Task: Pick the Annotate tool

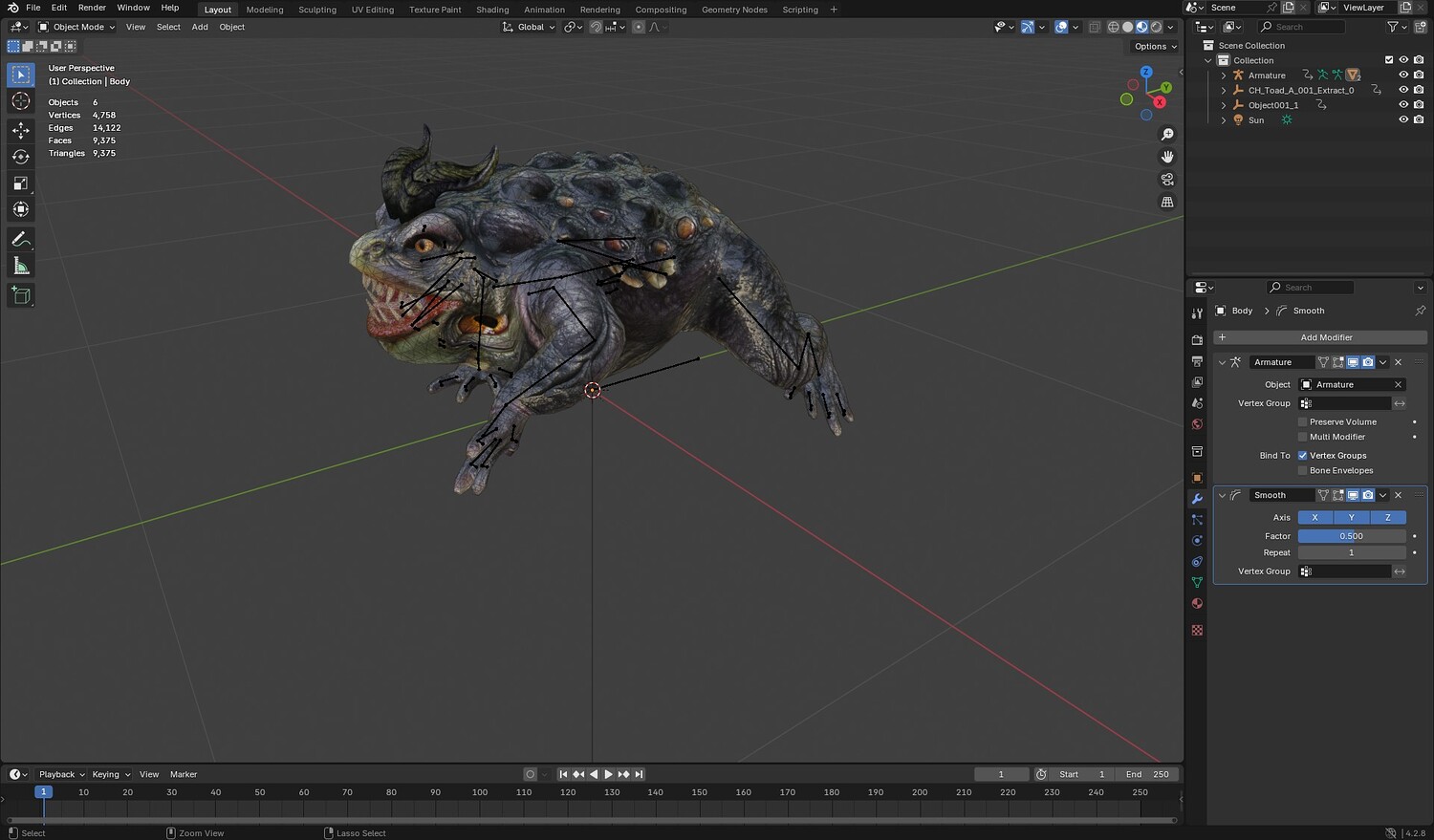Action: (x=21, y=239)
